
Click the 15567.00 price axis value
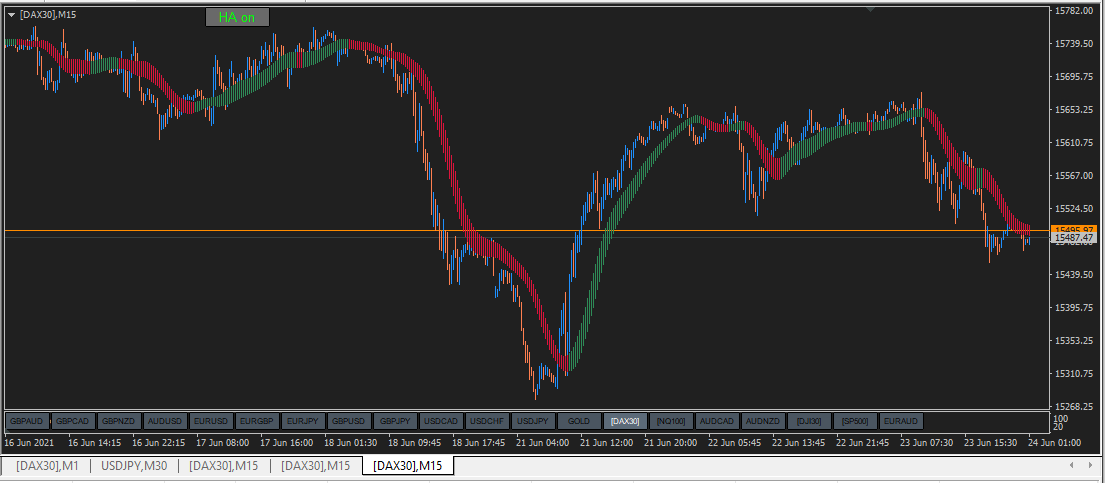[x=1075, y=176]
